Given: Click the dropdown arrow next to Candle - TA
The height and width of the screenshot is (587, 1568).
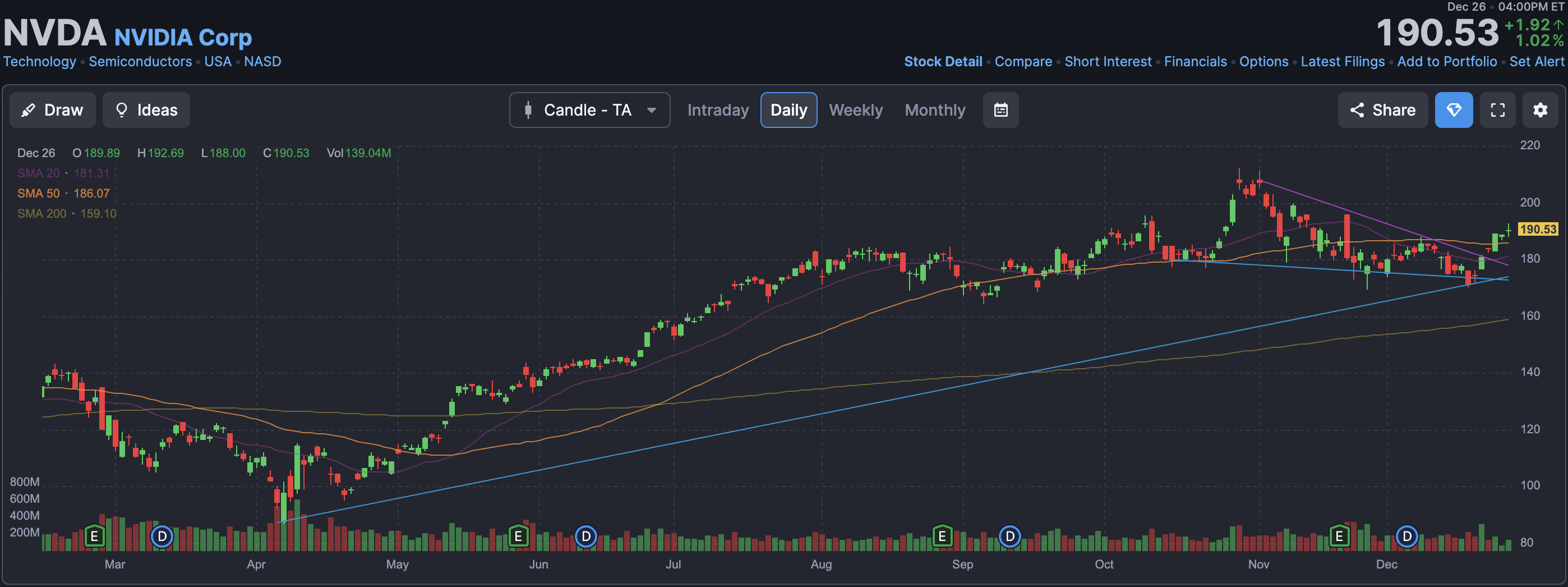Looking at the screenshot, I should coord(651,110).
